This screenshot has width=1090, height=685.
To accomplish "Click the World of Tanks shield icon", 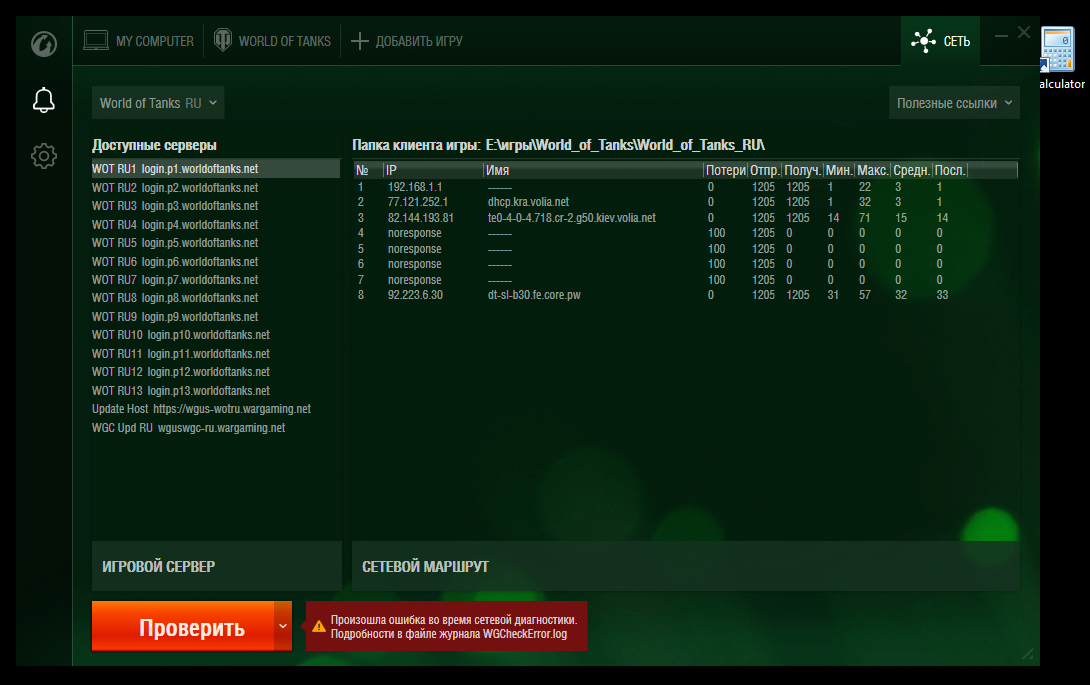I will pos(222,40).
